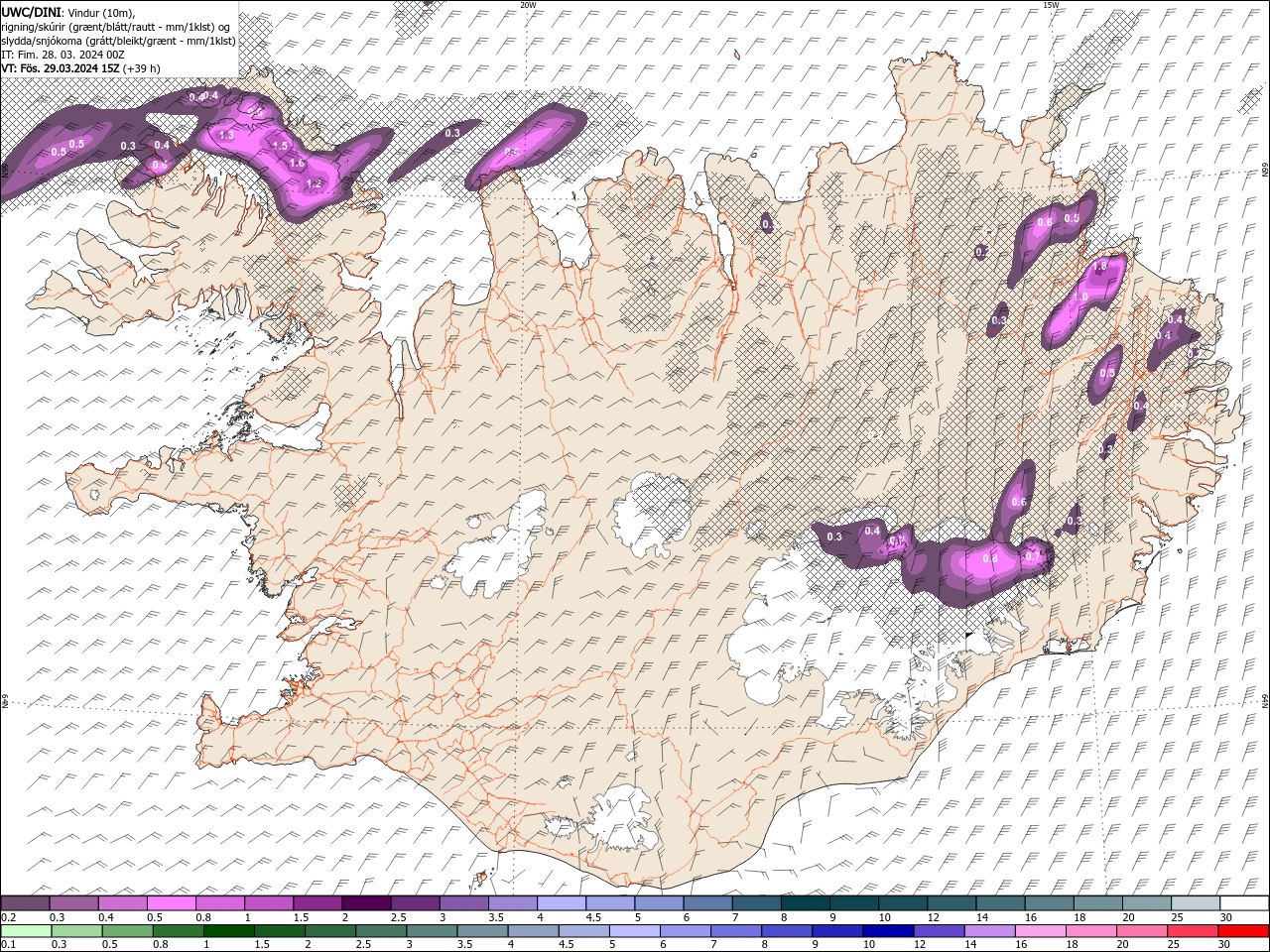The height and width of the screenshot is (952, 1270).
Task: Select the pale green 0.1–0.3 lower scale swatch
Action: point(27,931)
